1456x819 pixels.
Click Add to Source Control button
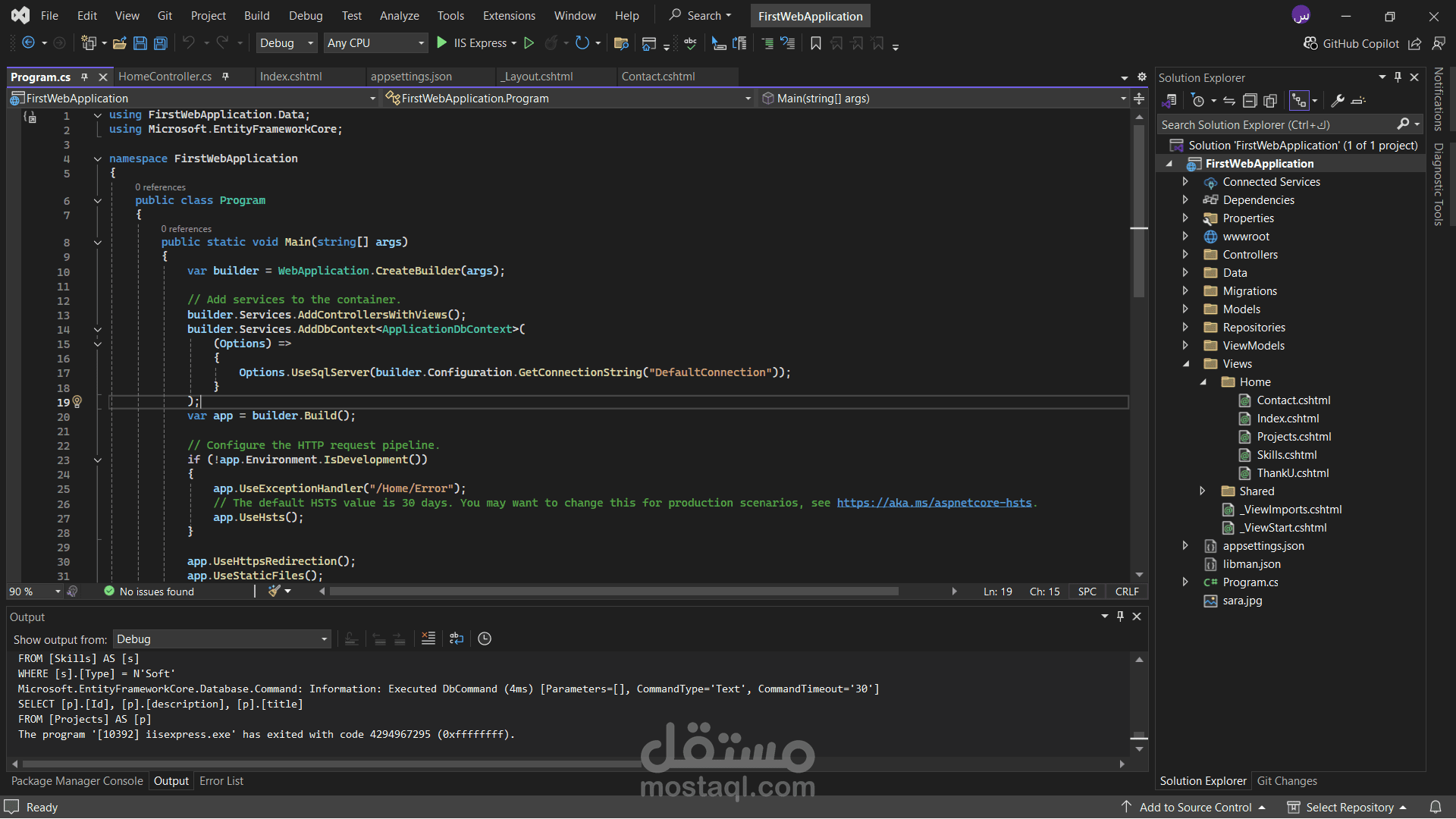coord(1194,807)
